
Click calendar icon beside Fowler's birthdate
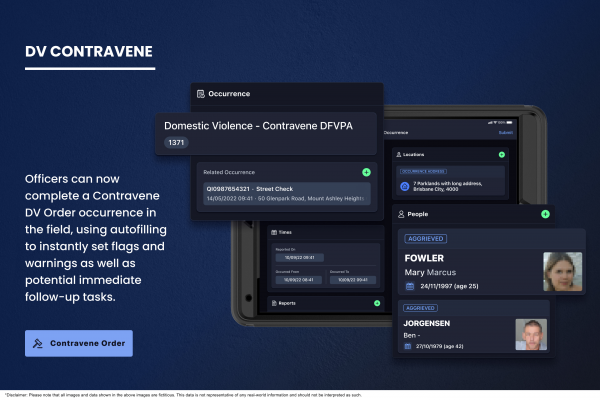(410, 287)
